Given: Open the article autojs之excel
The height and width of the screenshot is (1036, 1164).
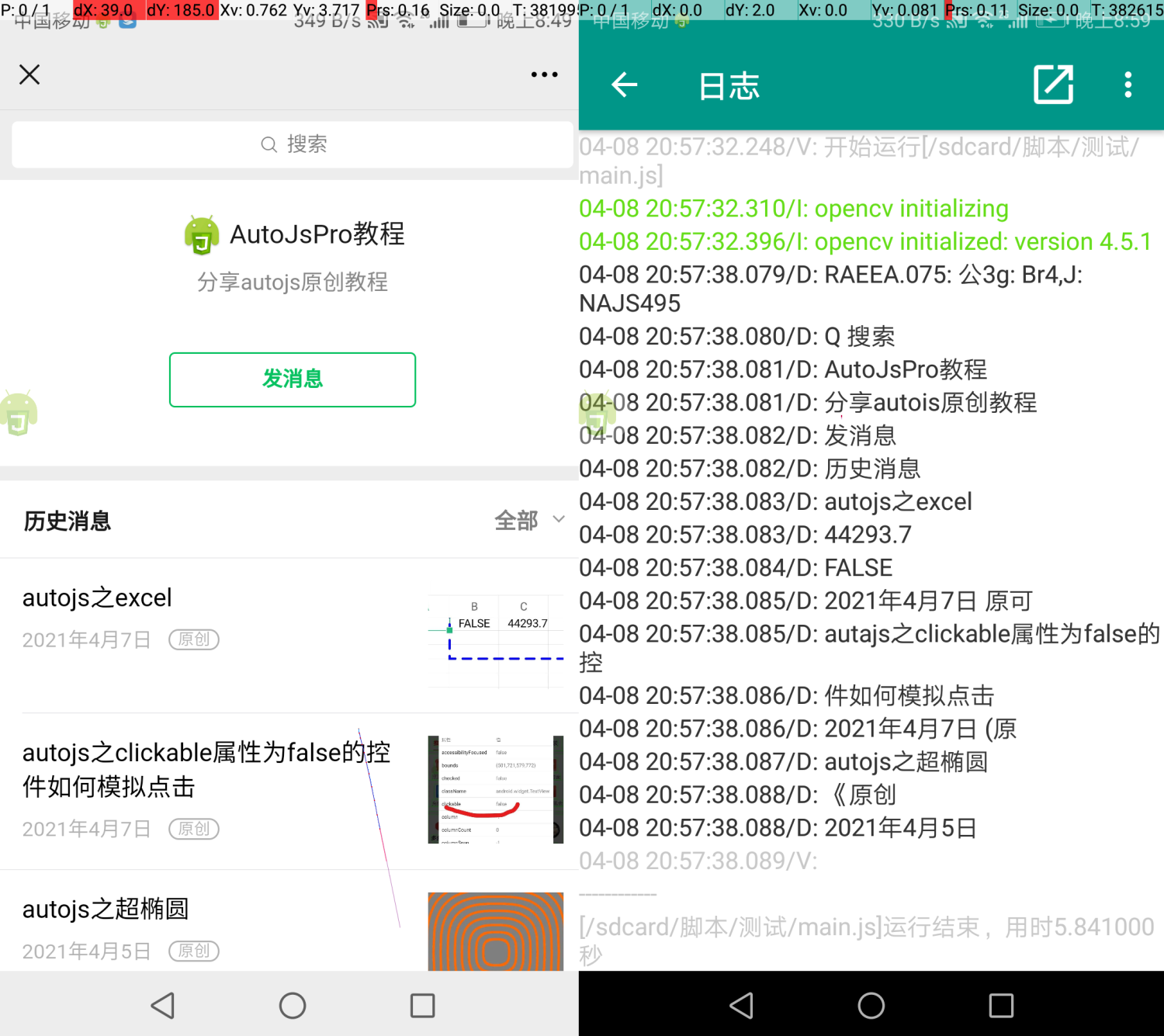Looking at the screenshot, I should (97, 598).
